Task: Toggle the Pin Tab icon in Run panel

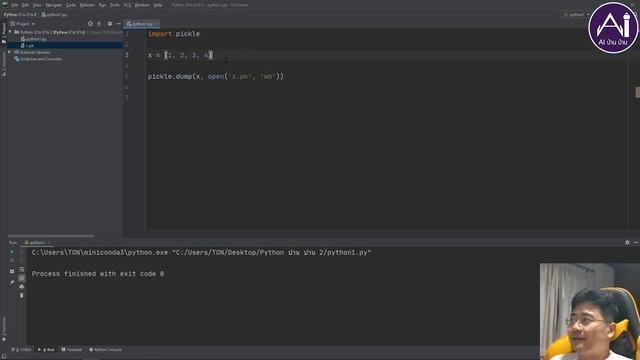Action: pyautogui.click(x=12, y=282)
